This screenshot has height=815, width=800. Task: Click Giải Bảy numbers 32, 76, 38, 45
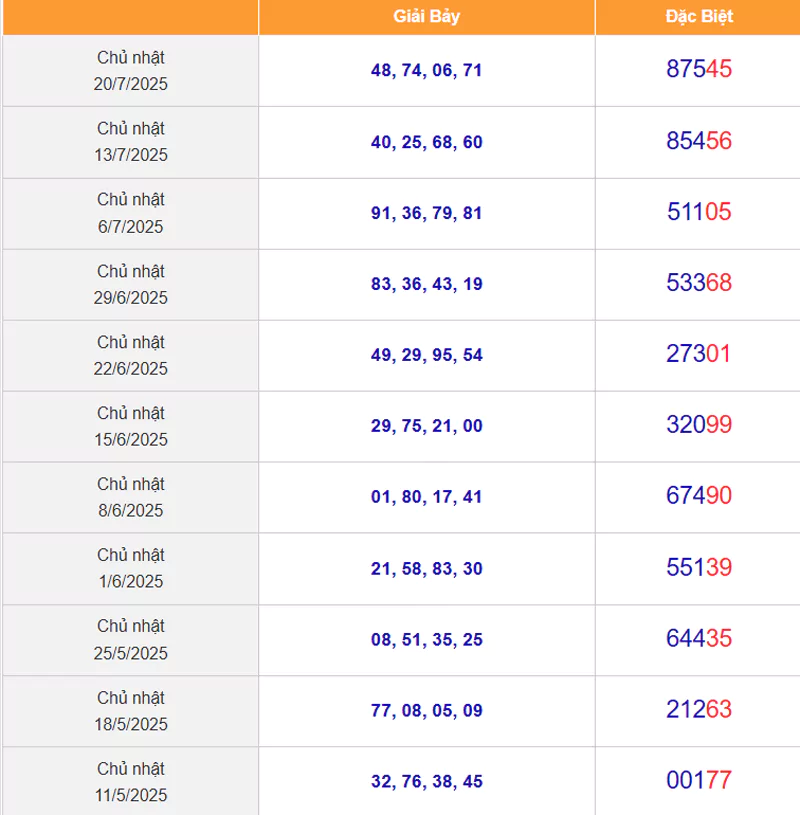(426, 782)
